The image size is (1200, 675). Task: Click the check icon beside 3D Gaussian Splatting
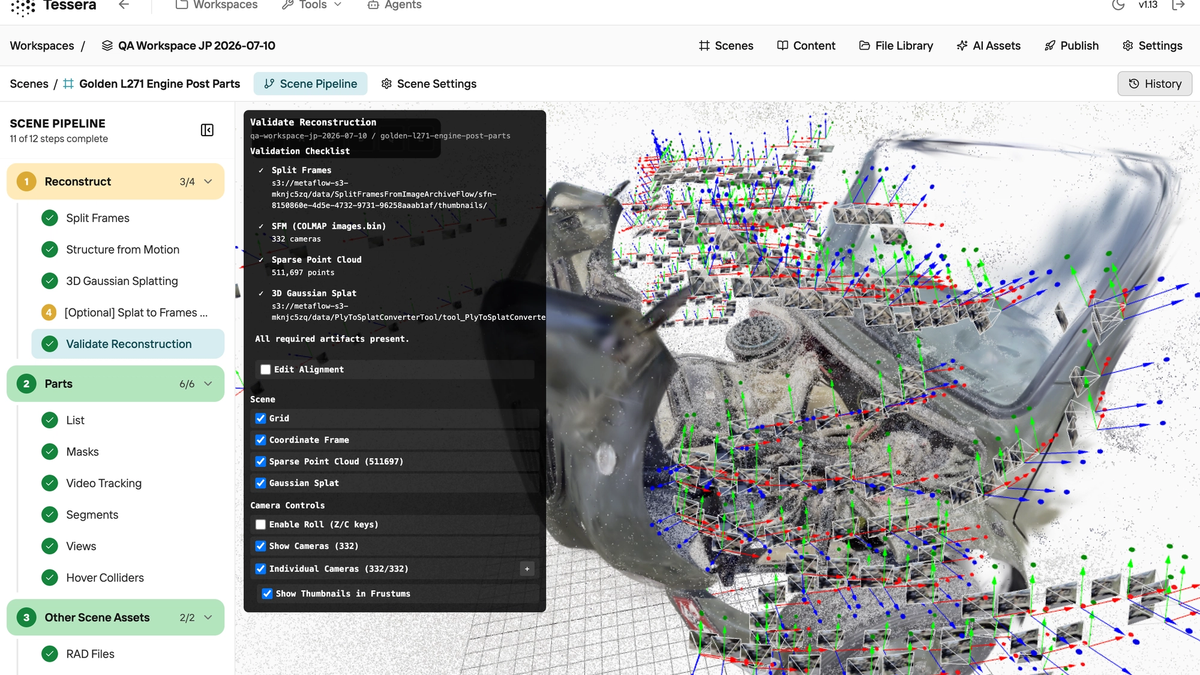click(49, 281)
